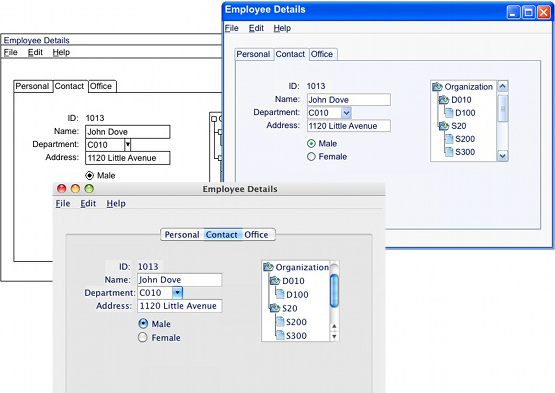Image resolution: width=555 pixels, height=393 pixels.
Task: Click the red close light on Mac-style window
Action: pos(62,189)
